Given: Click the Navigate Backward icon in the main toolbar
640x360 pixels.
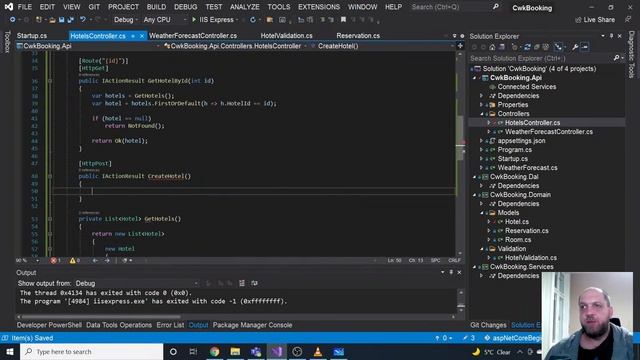Looking at the screenshot, I should point(13,20).
